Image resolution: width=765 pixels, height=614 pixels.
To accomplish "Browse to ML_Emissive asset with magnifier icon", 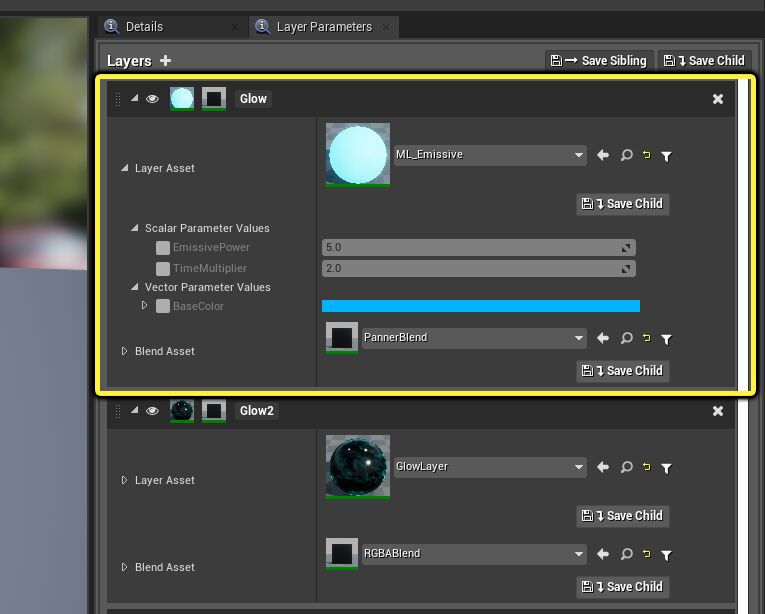I will coord(626,155).
